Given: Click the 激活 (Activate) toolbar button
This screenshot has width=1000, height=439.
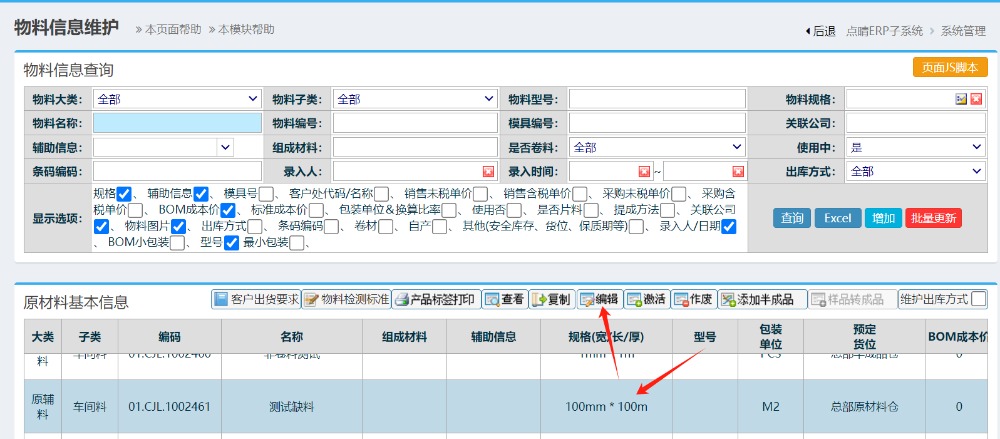Looking at the screenshot, I should (647, 299).
